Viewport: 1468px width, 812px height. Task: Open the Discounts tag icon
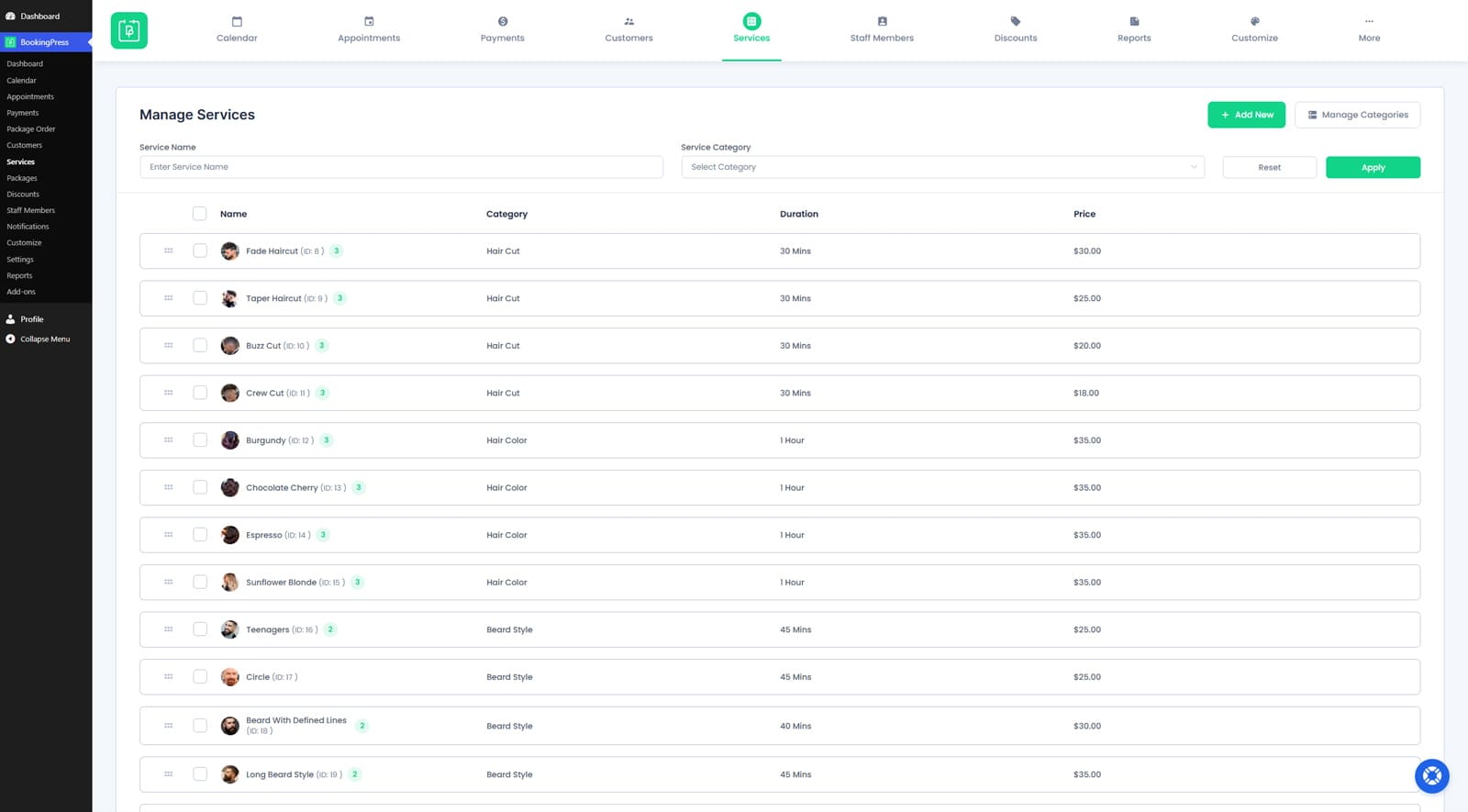point(1016,21)
